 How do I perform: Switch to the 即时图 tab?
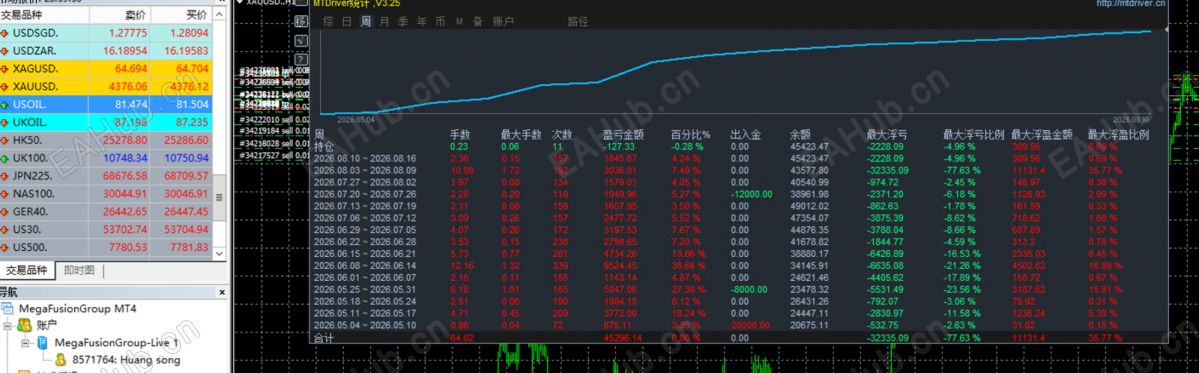point(80,271)
